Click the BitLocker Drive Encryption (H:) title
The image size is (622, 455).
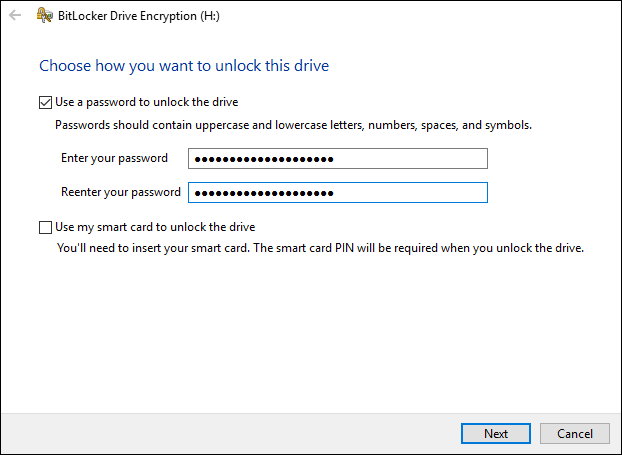click(138, 16)
